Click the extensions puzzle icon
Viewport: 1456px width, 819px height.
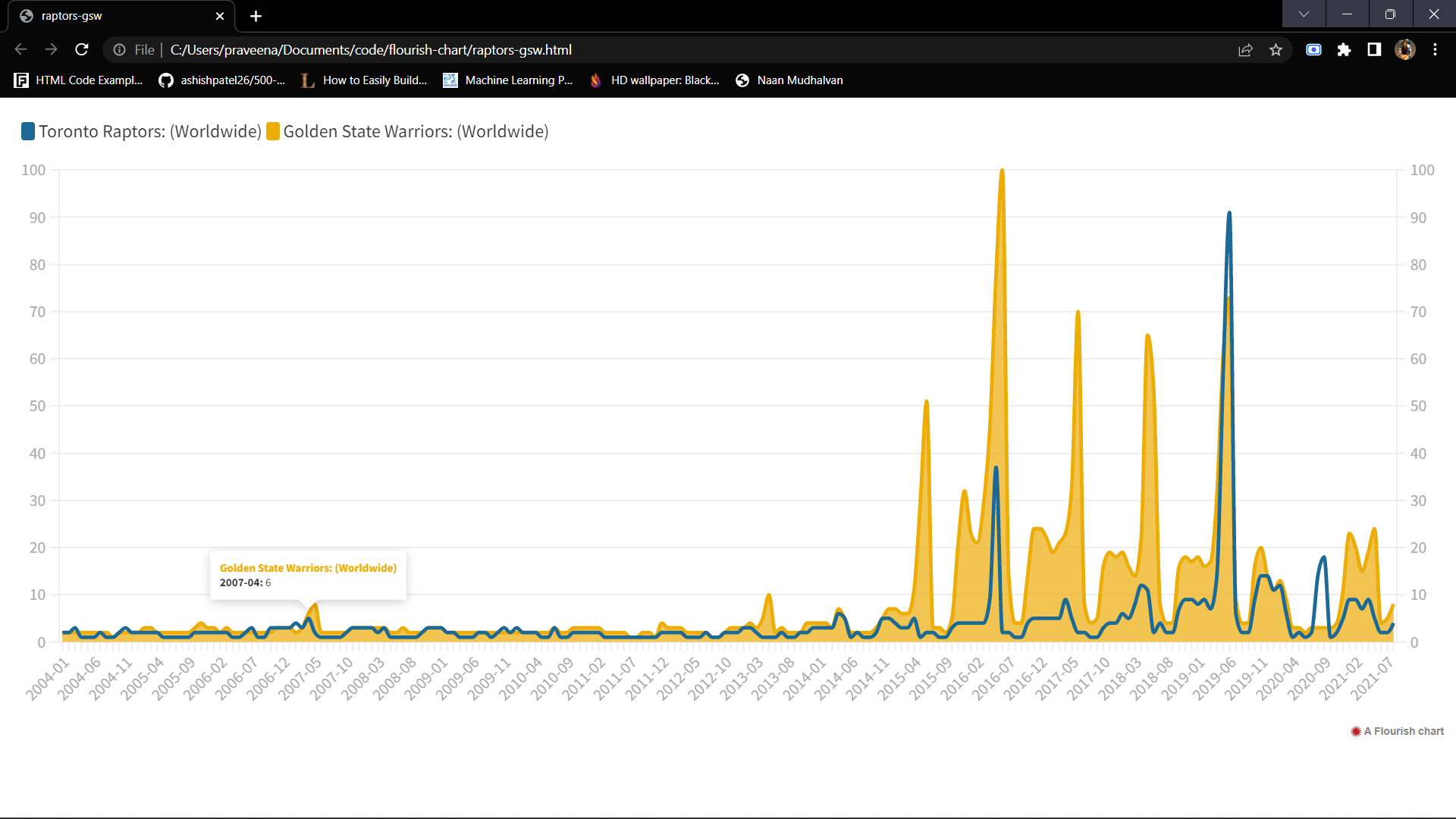tap(1345, 50)
